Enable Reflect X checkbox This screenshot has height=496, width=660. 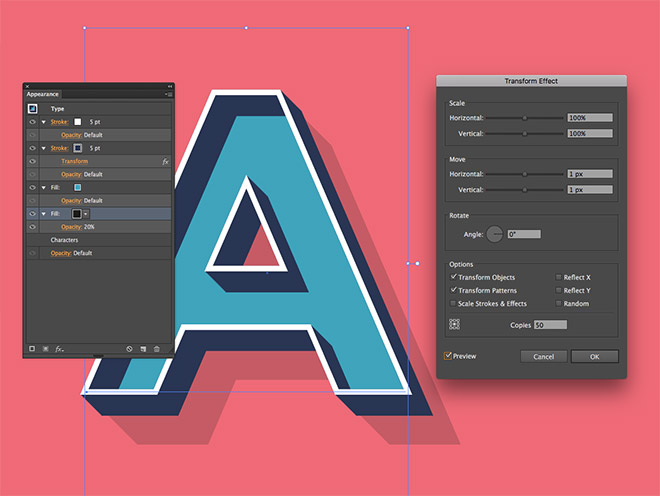click(x=558, y=277)
